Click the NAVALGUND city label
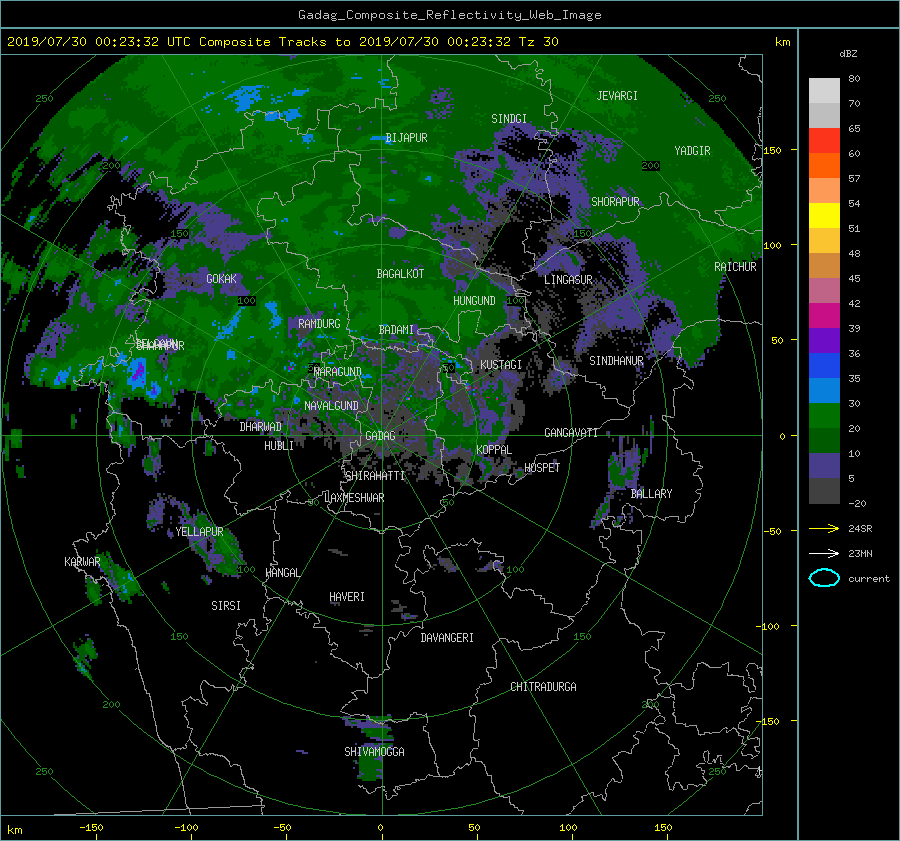This screenshot has height=841, width=900. [x=331, y=406]
